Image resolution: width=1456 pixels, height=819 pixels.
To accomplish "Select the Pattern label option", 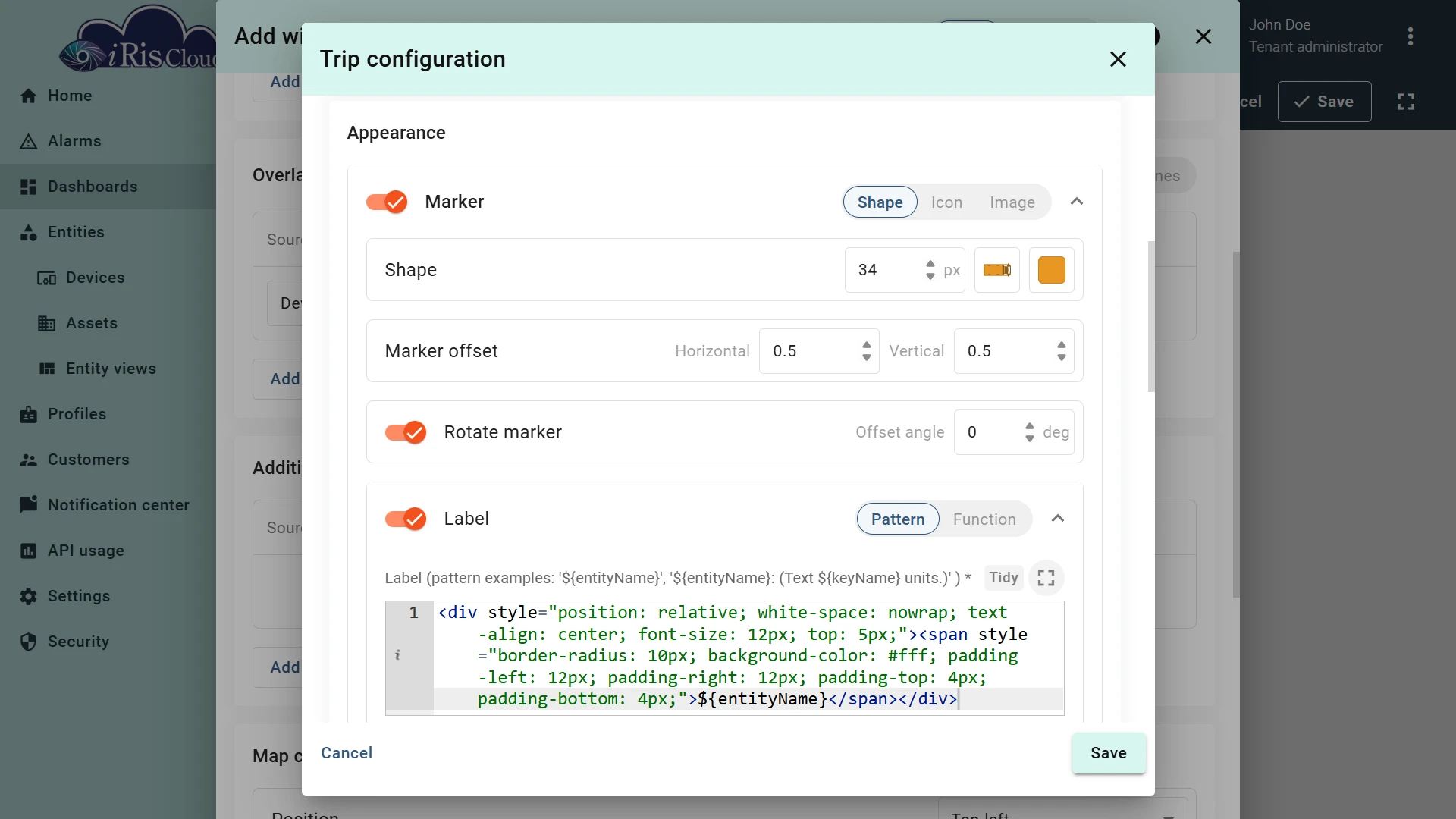I will [x=897, y=519].
